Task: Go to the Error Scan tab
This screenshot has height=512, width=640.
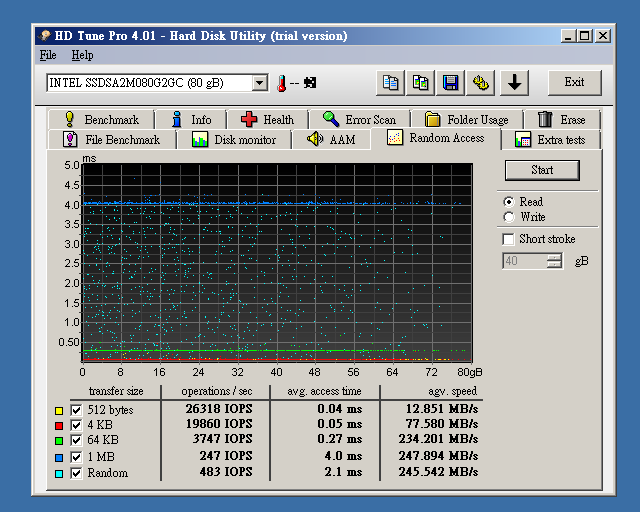Action: (x=359, y=119)
